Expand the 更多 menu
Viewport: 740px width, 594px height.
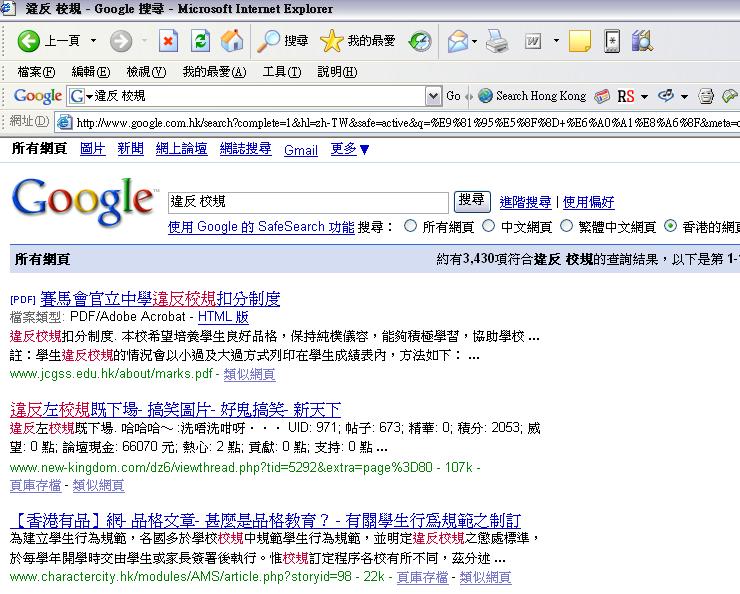click(350, 150)
